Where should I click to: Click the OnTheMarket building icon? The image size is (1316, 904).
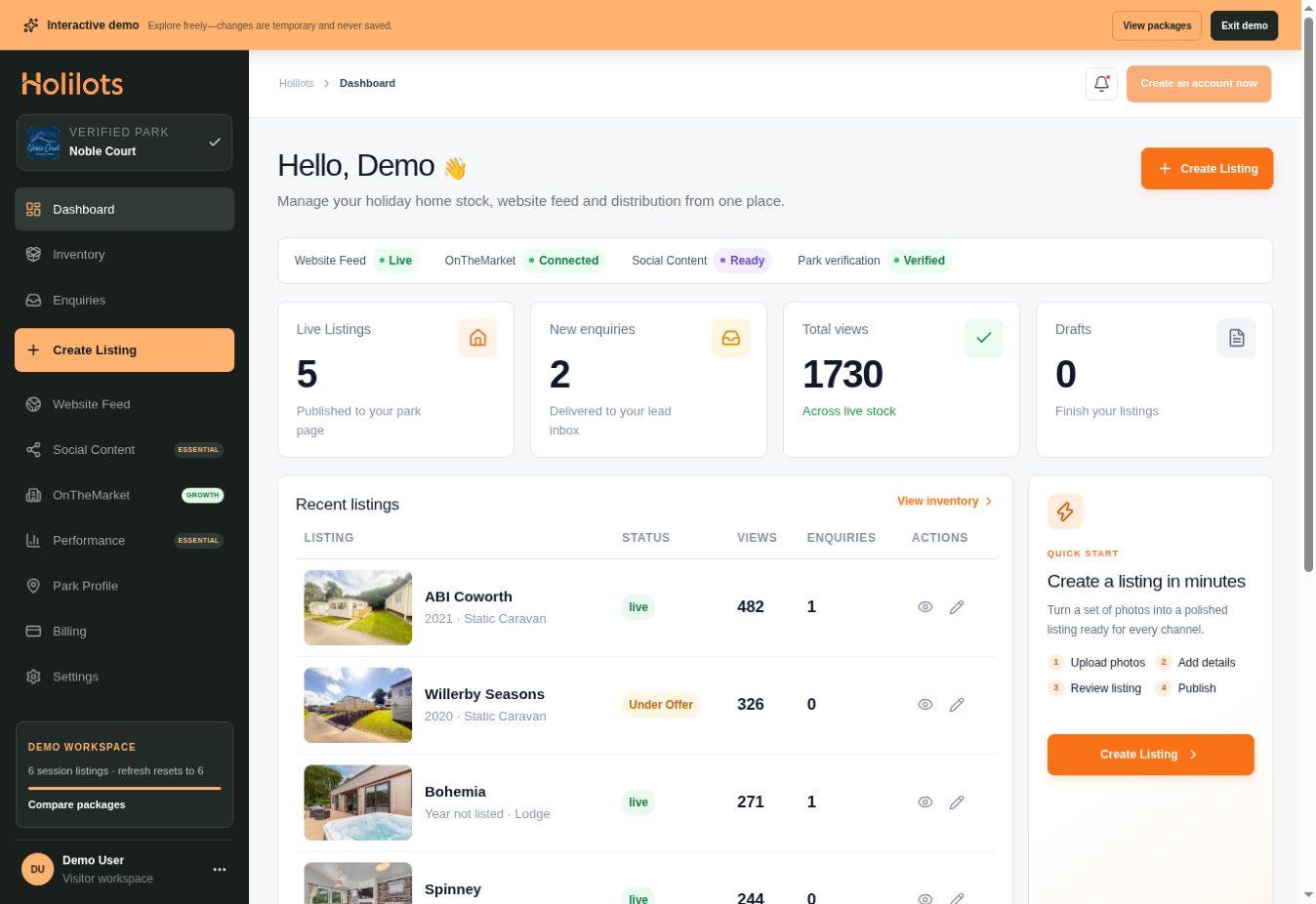33,495
